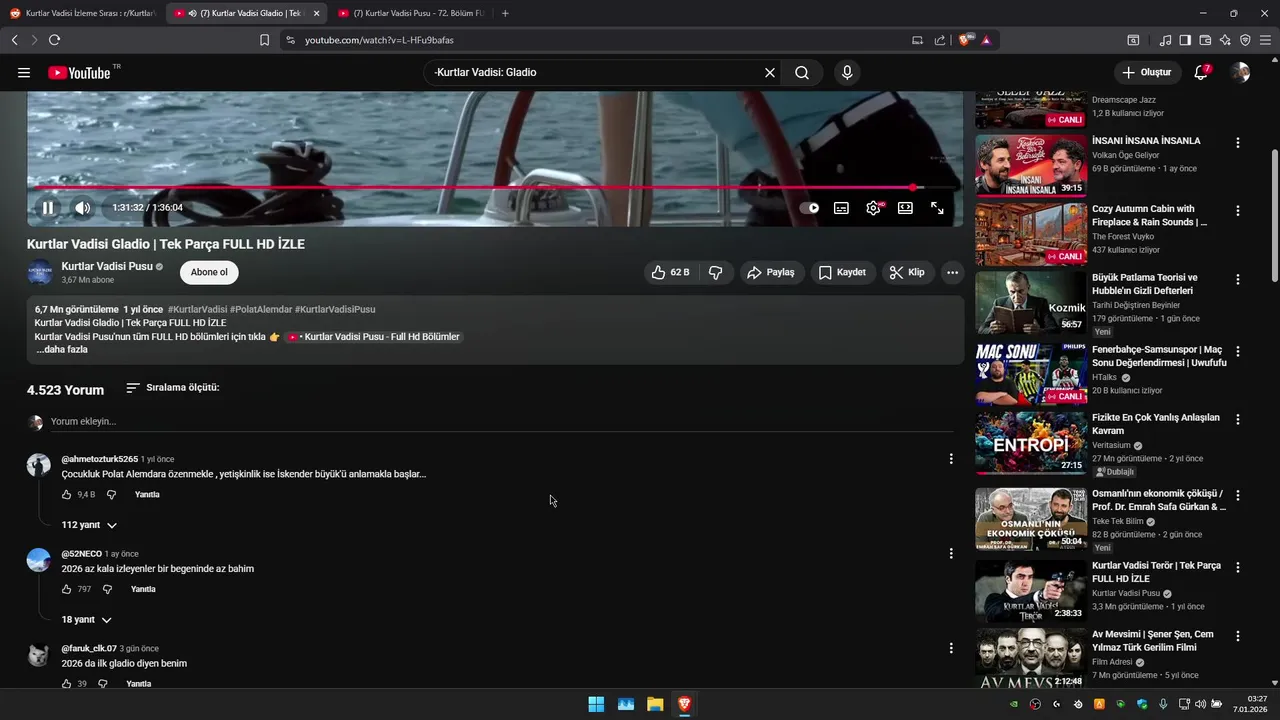Image resolution: width=1280 pixels, height=720 pixels.
Task: Toggle the autoplay switch
Action: 810,208
